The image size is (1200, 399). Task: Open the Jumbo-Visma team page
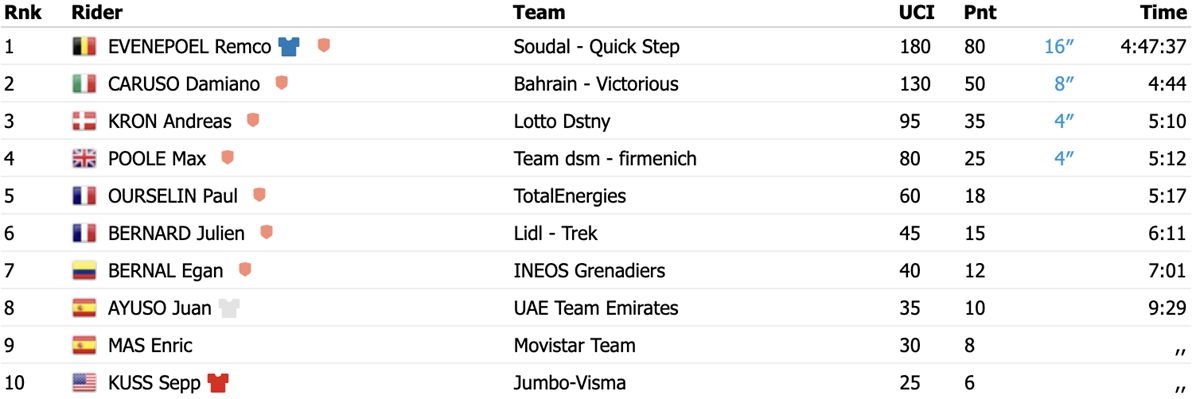[570, 383]
